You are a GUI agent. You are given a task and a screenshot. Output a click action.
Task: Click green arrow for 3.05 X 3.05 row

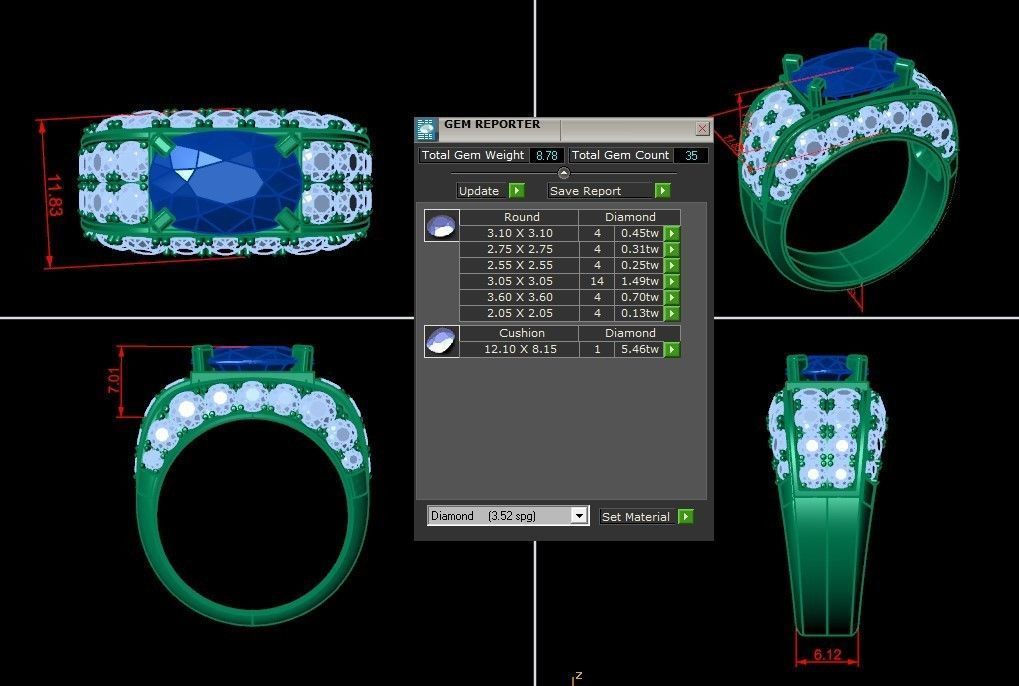[x=672, y=281]
